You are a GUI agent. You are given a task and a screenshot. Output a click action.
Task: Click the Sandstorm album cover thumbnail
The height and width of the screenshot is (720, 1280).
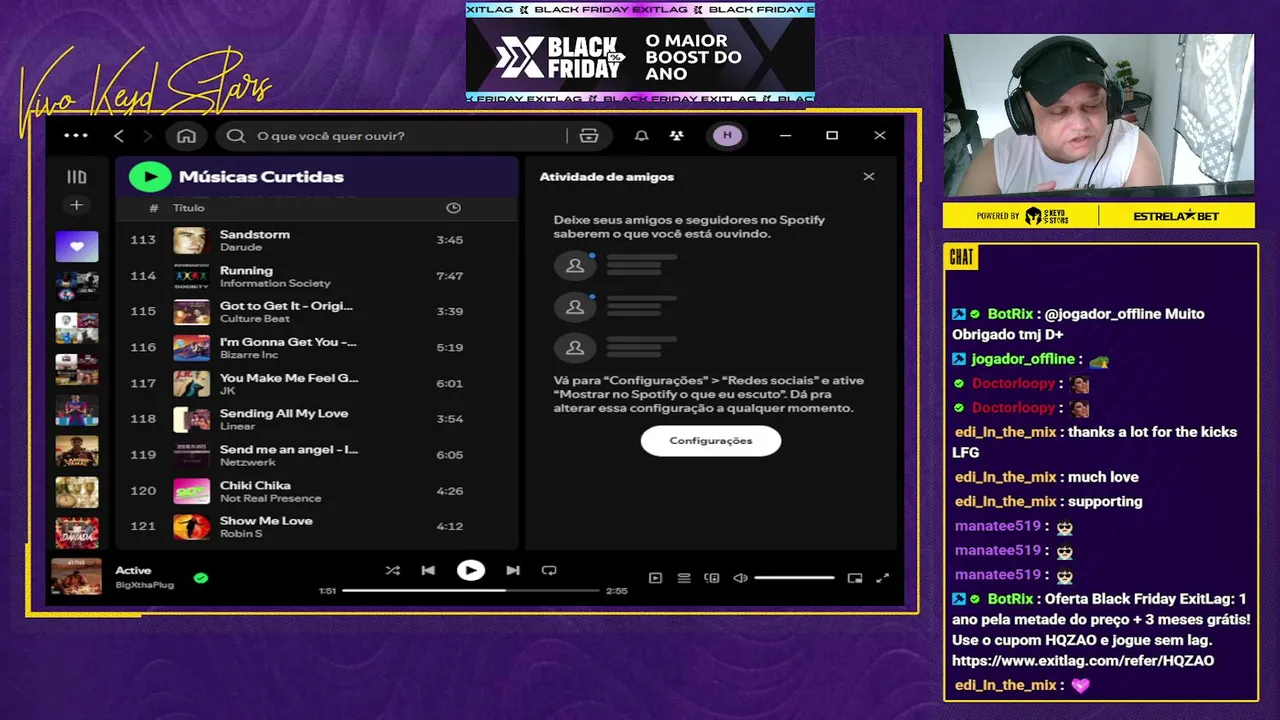tap(191, 241)
